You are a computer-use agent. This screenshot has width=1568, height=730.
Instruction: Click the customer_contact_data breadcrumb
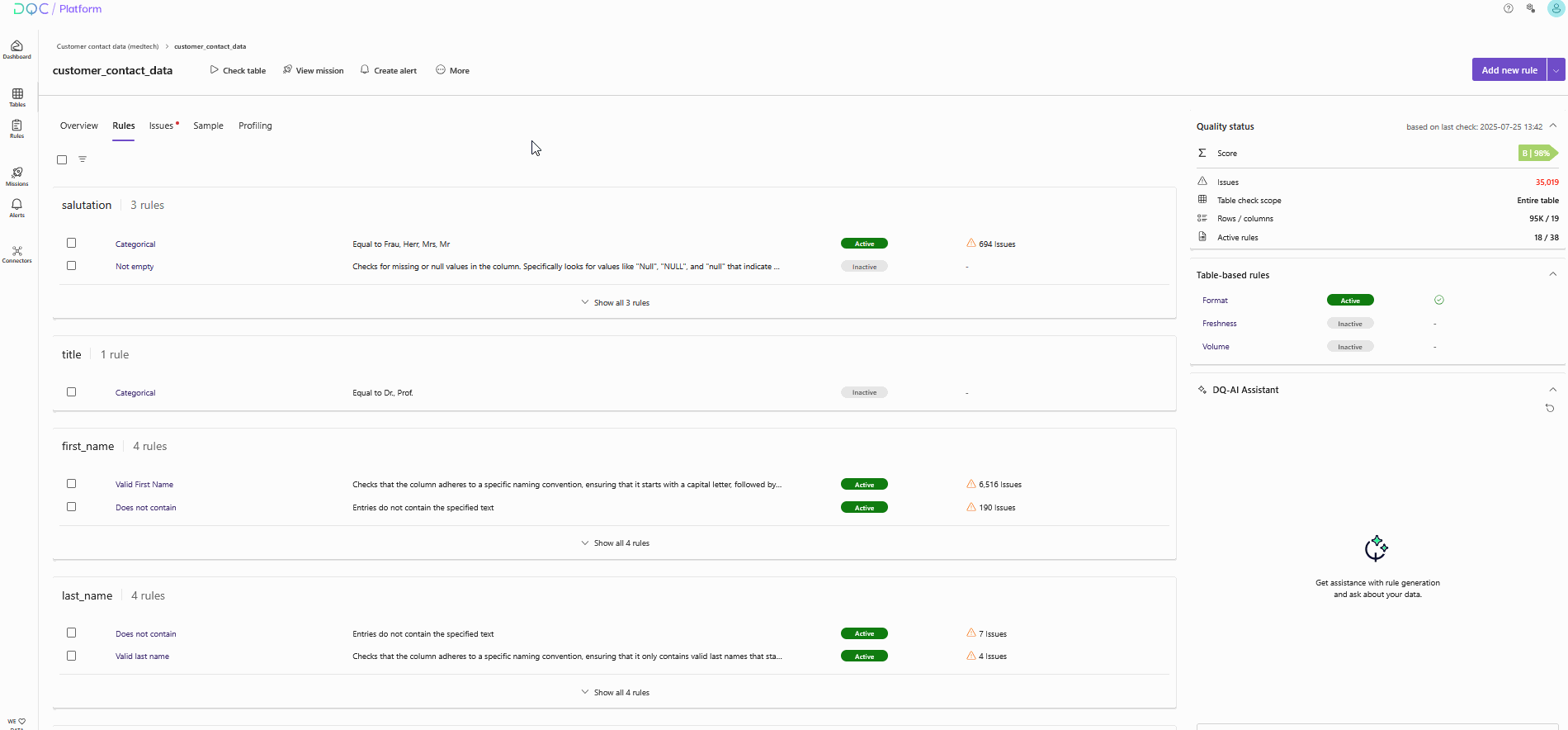coord(210,46)
